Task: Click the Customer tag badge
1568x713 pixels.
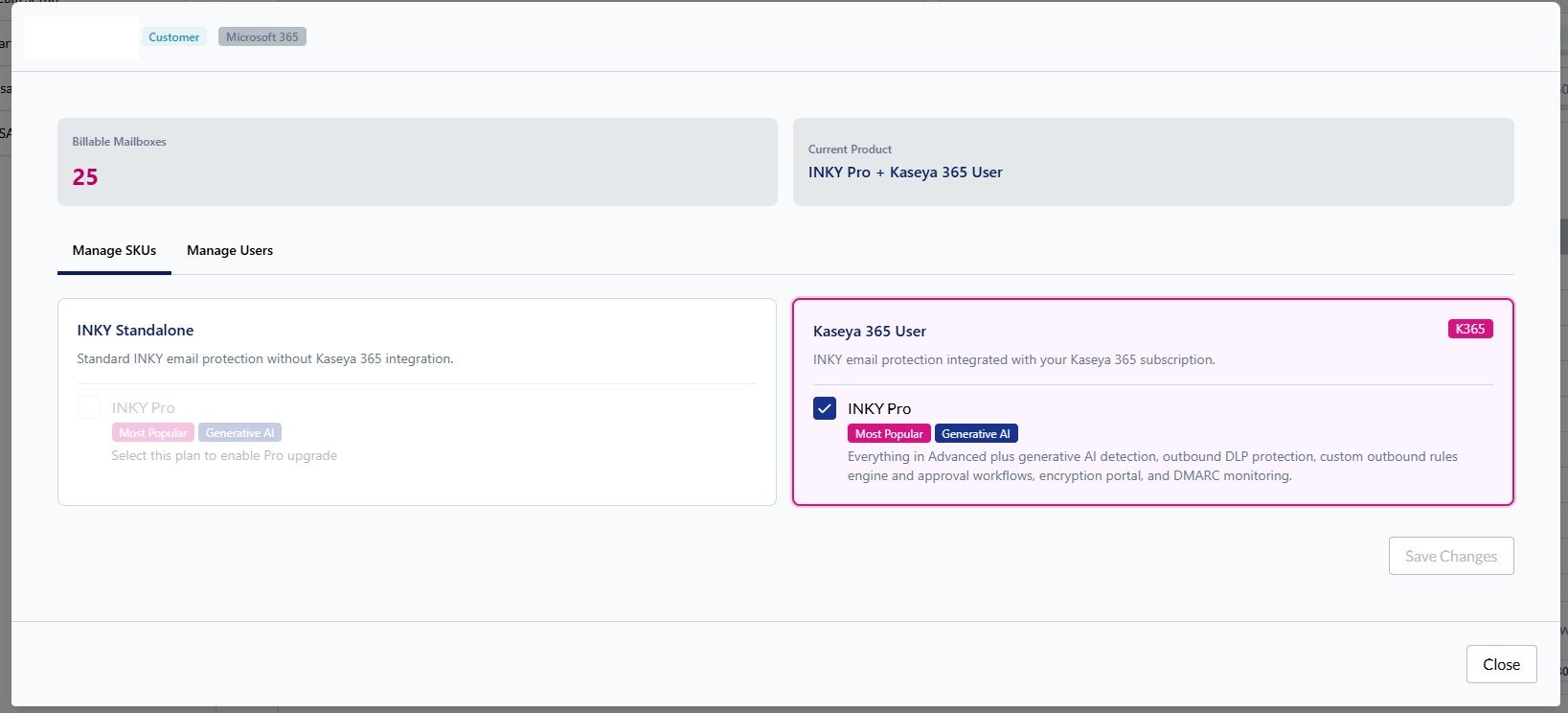Action: tap(174, 37)
